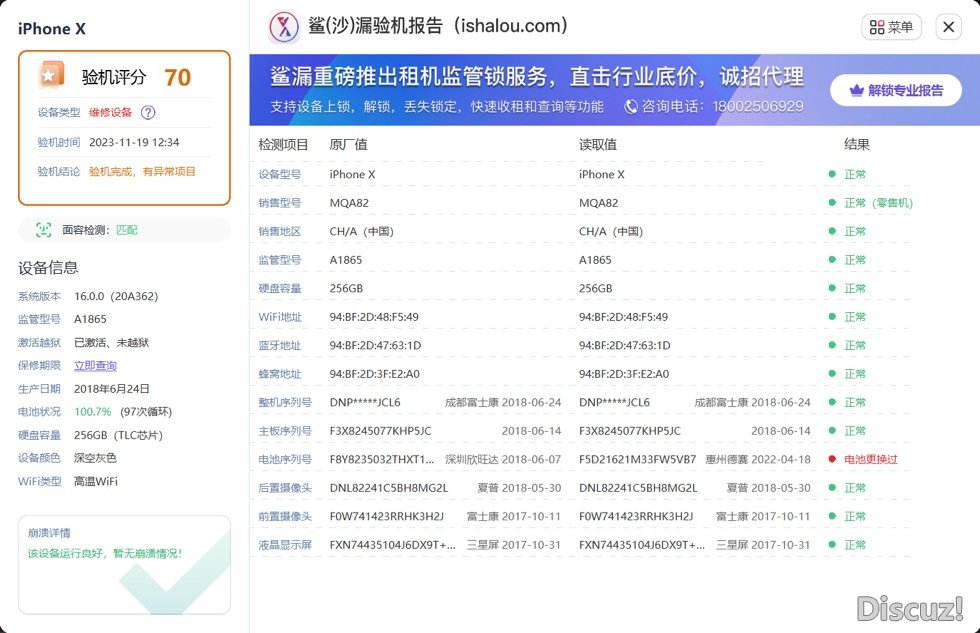
Task: Click the 256GB (TLC芯片) storage value
Action: 118,435
